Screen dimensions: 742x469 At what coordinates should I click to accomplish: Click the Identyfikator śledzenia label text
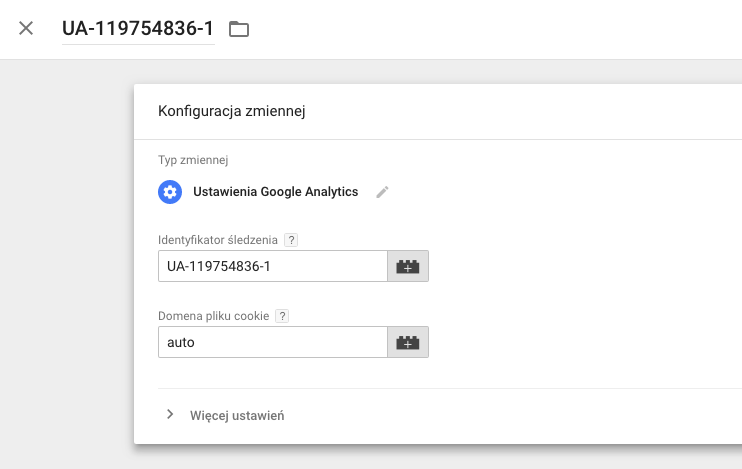click(x=218, y=240)
